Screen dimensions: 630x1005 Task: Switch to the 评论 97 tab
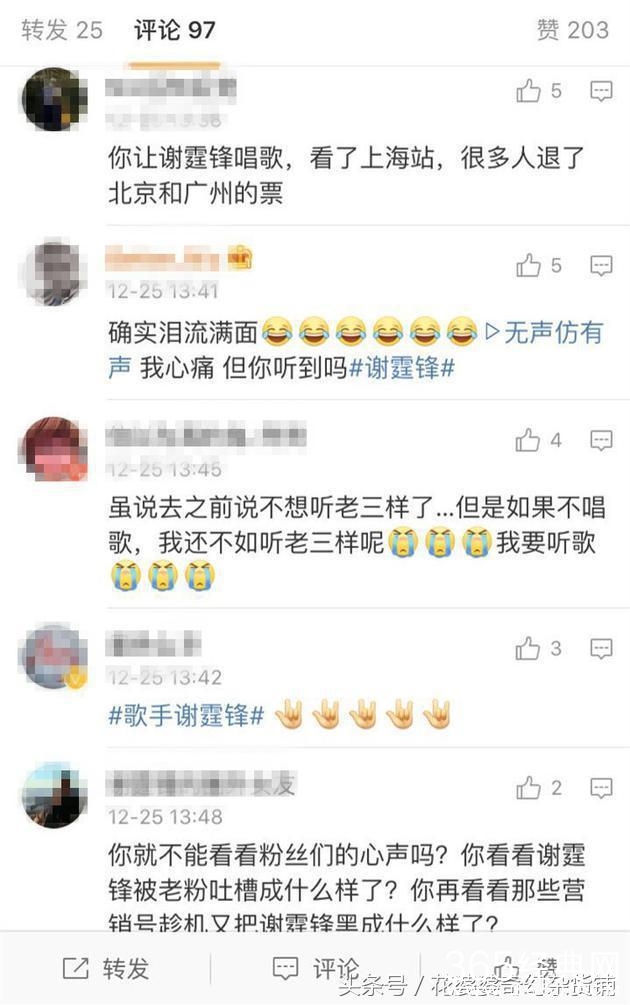point(174,29)
